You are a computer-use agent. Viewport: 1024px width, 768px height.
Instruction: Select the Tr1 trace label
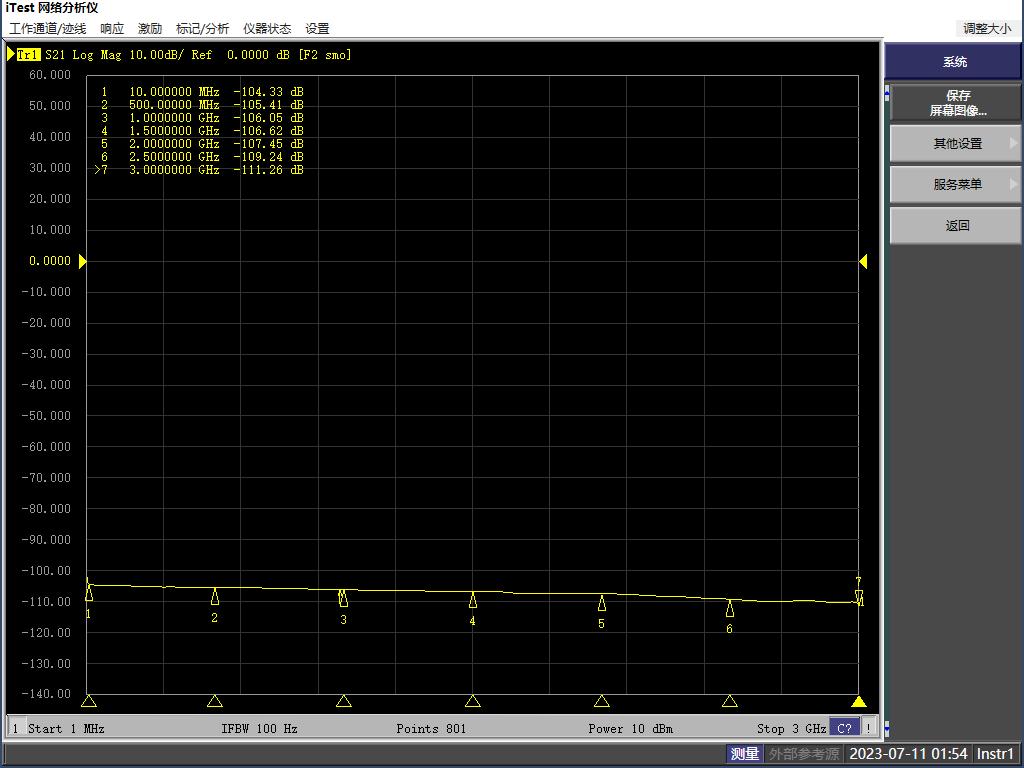pyautogui.click(x=29, y=55)
